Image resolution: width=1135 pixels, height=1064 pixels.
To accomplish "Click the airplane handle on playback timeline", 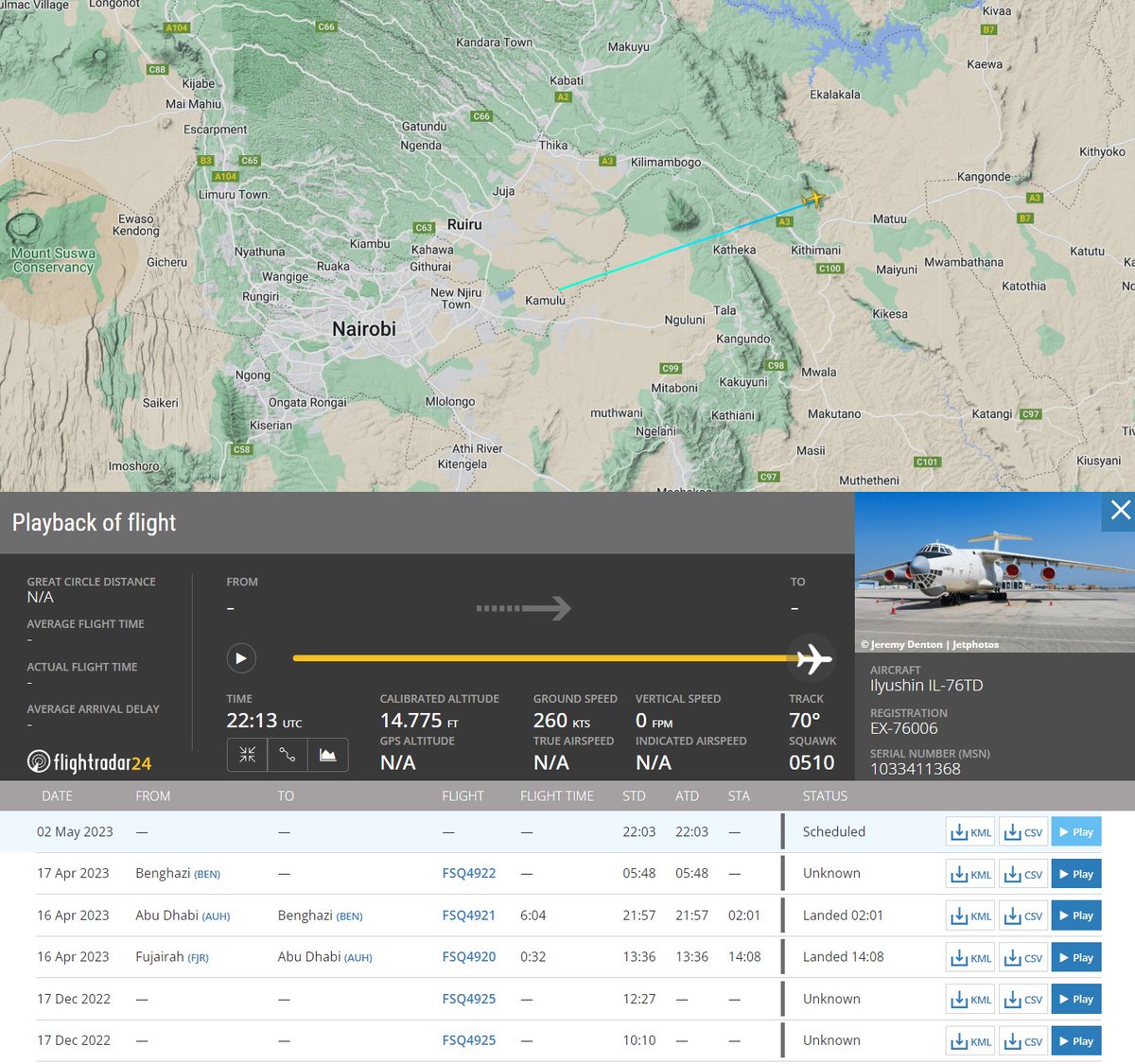I will [812, 658].
